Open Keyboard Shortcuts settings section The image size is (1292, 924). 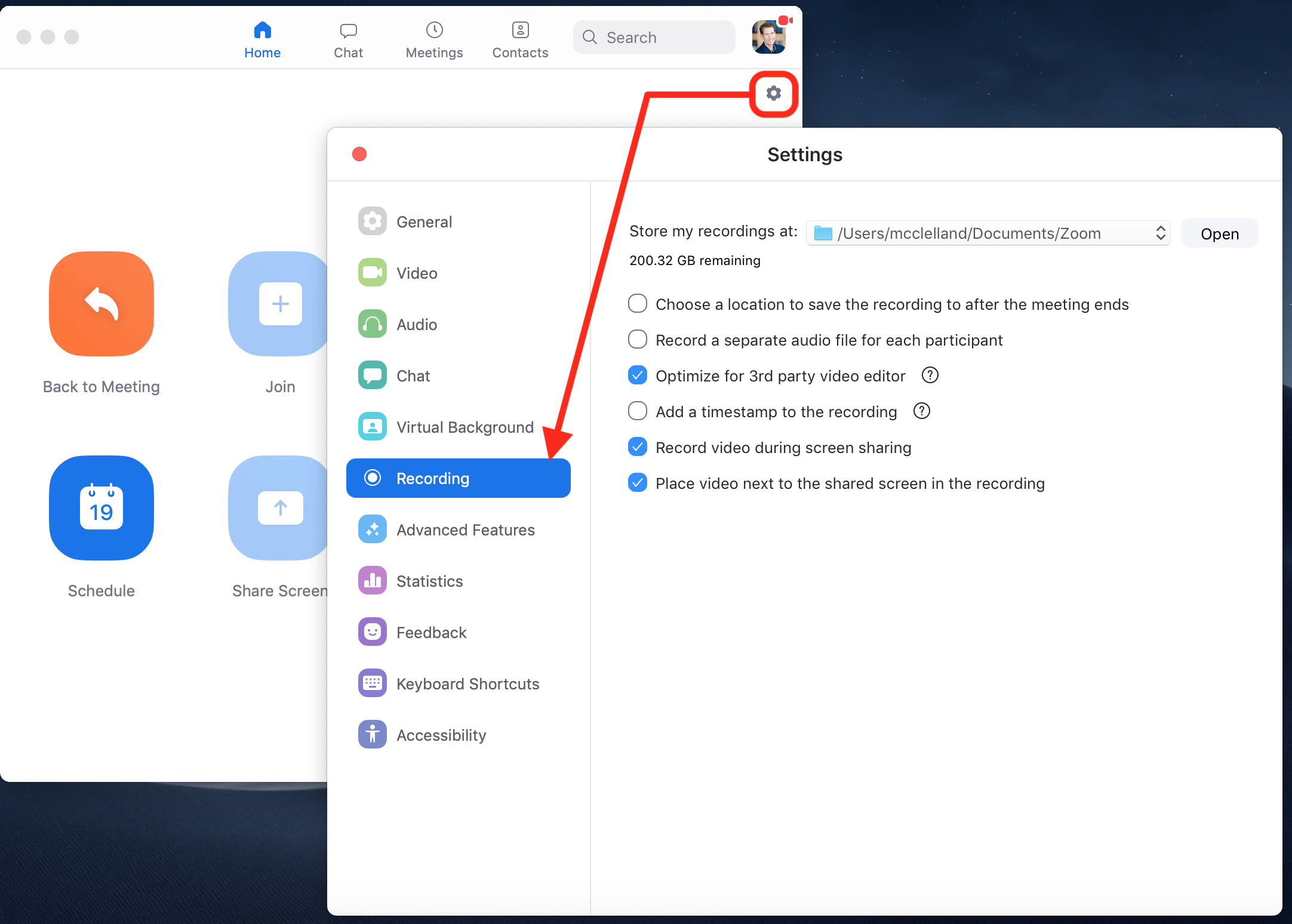click(467, 684)
